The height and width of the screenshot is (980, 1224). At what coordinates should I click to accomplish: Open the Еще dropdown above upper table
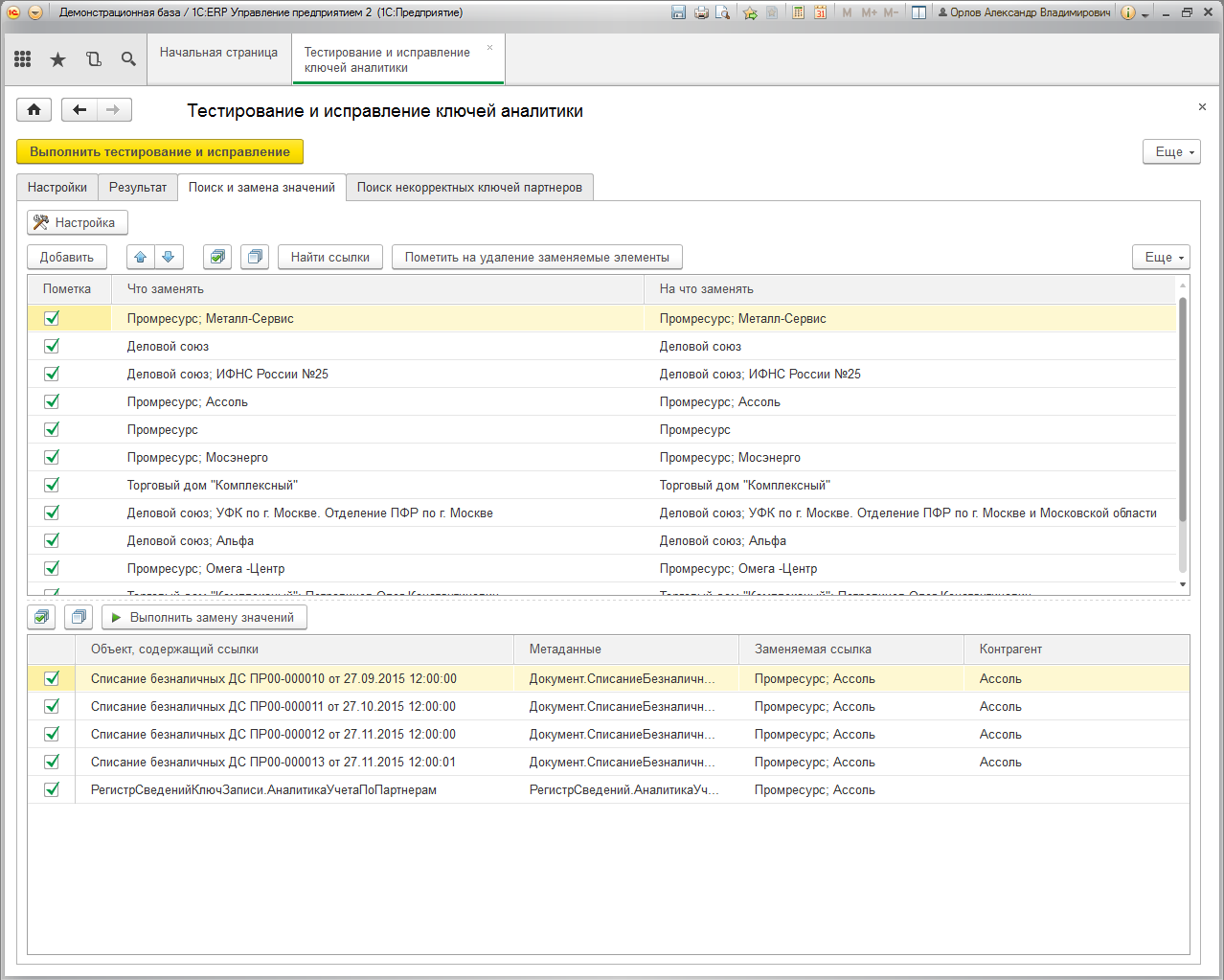pos(1161,257)
